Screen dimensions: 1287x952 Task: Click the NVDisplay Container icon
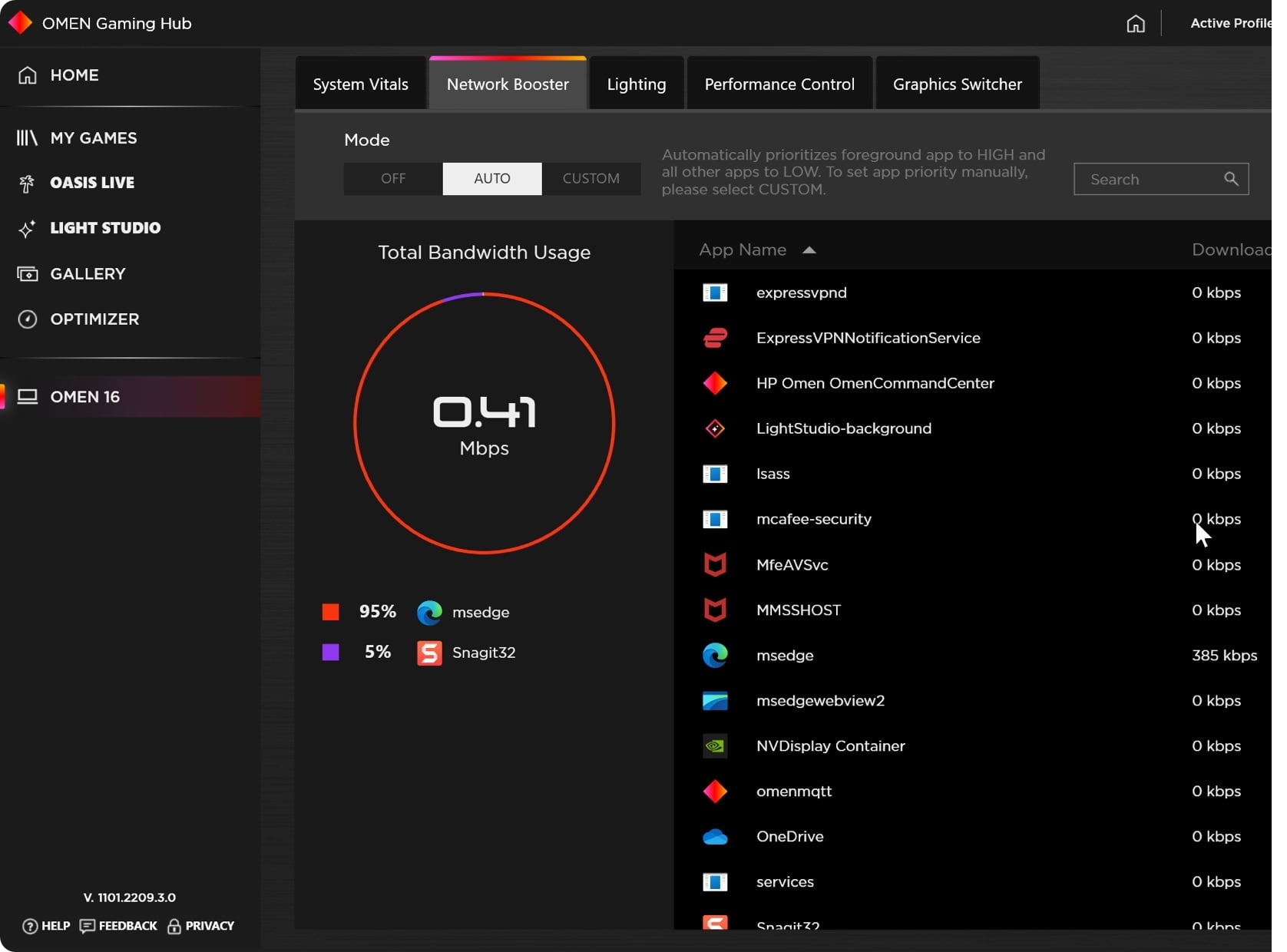click(x=714, y=745)
